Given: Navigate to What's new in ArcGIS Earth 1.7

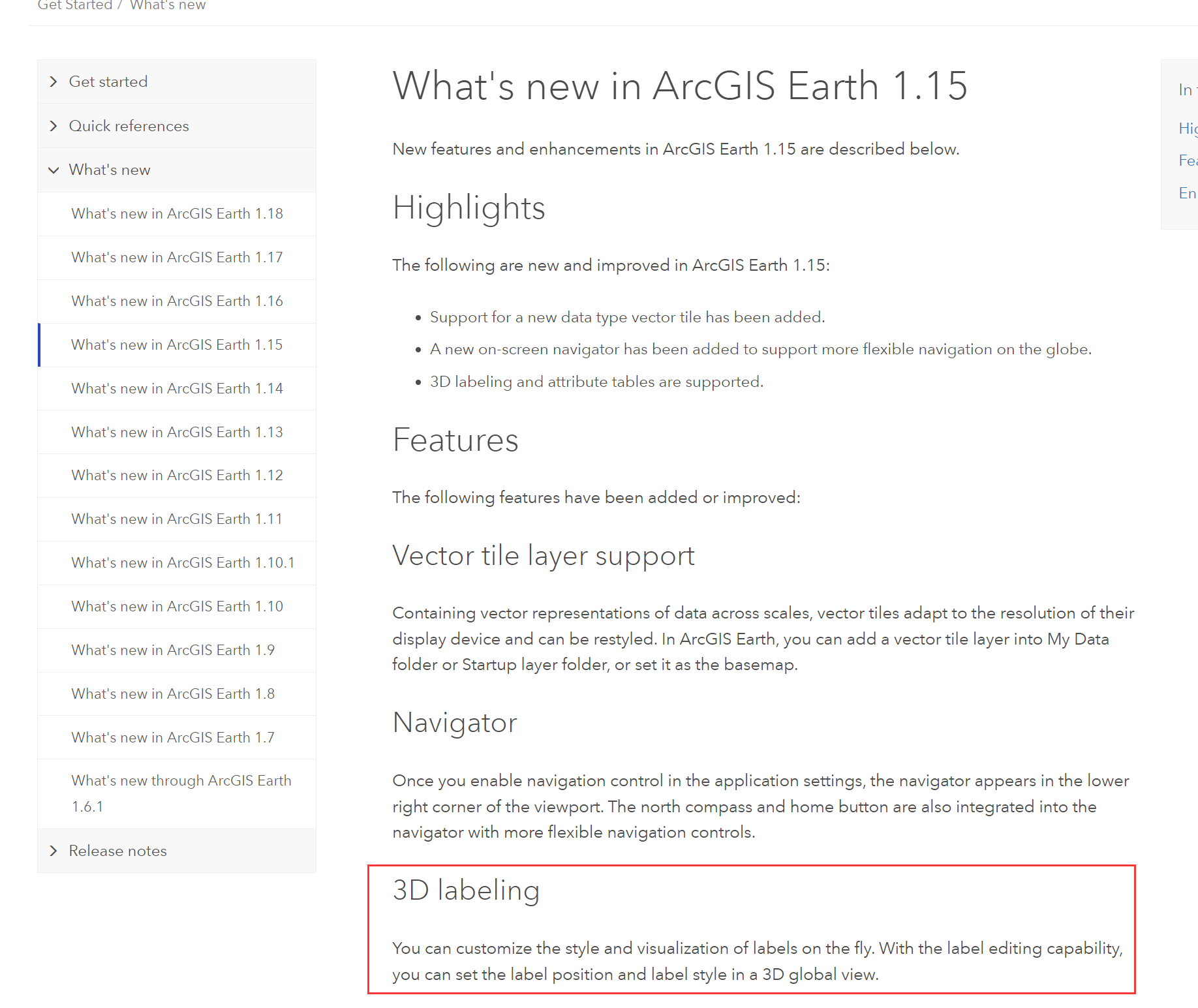Looking at the screenshot, I should click(173, 738).
